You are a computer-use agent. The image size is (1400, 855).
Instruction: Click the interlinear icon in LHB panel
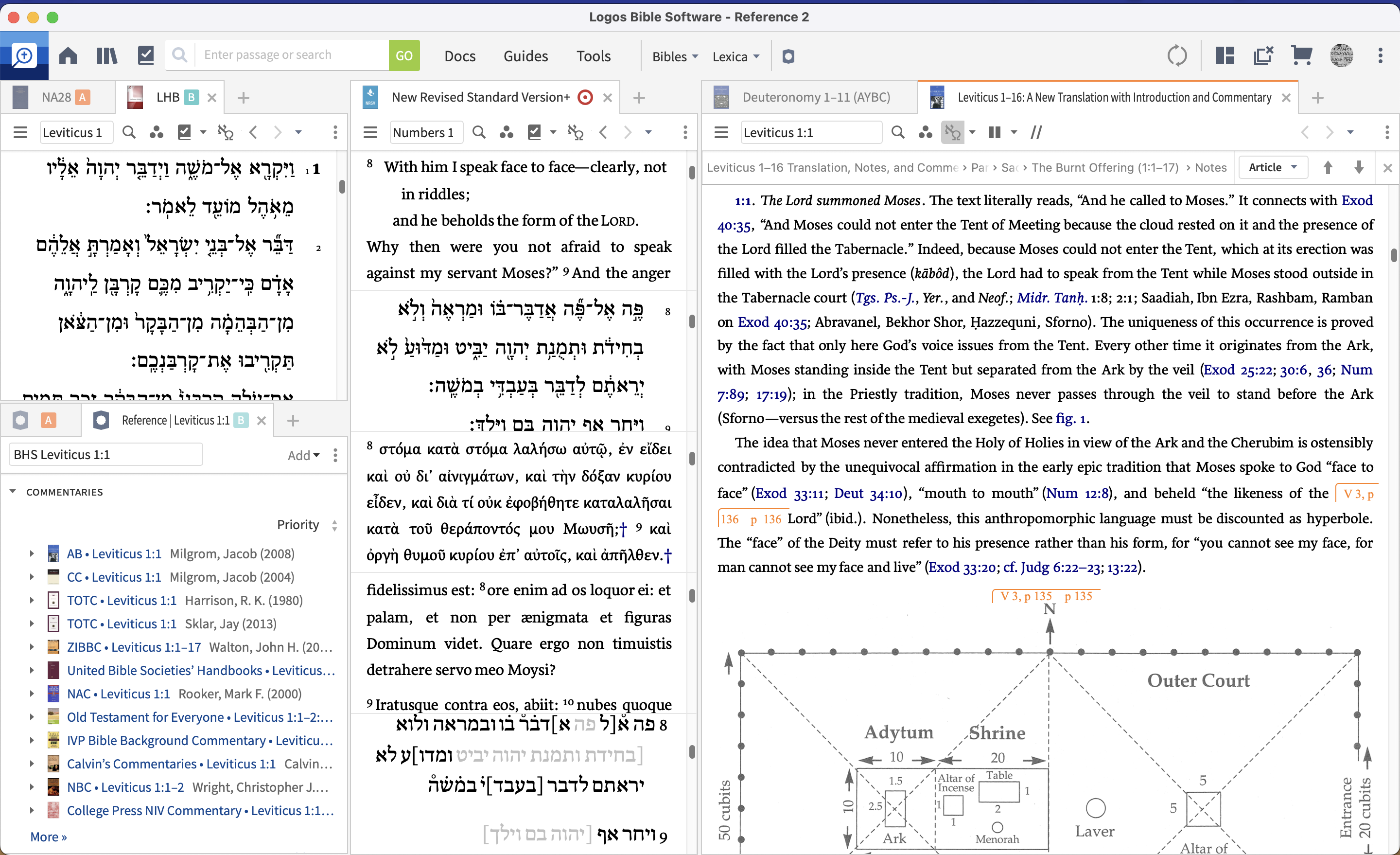click(226, 132)
